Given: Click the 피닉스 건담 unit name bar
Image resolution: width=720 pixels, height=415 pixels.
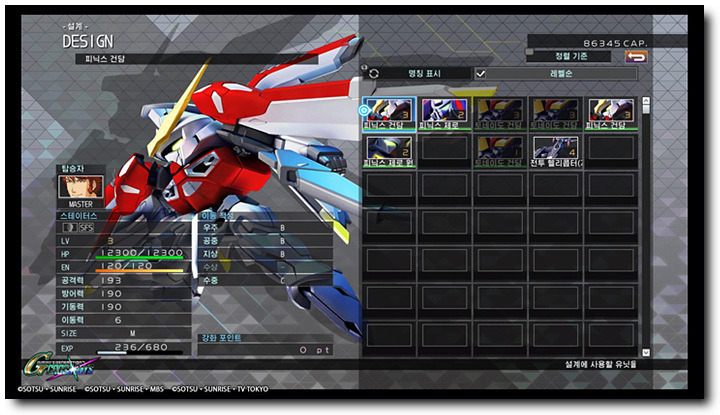Looking at the screenshot, I should 197,59.
